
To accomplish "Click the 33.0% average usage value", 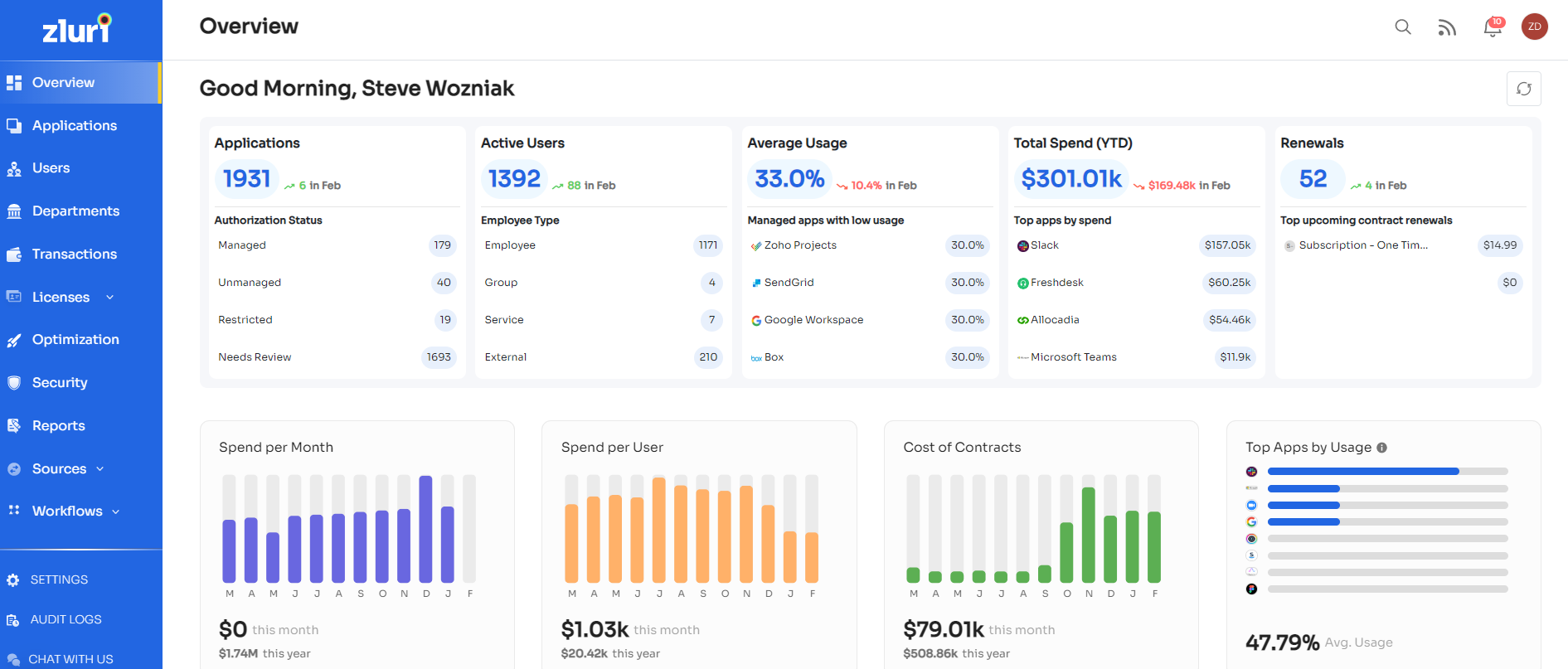I will point(789,179).
